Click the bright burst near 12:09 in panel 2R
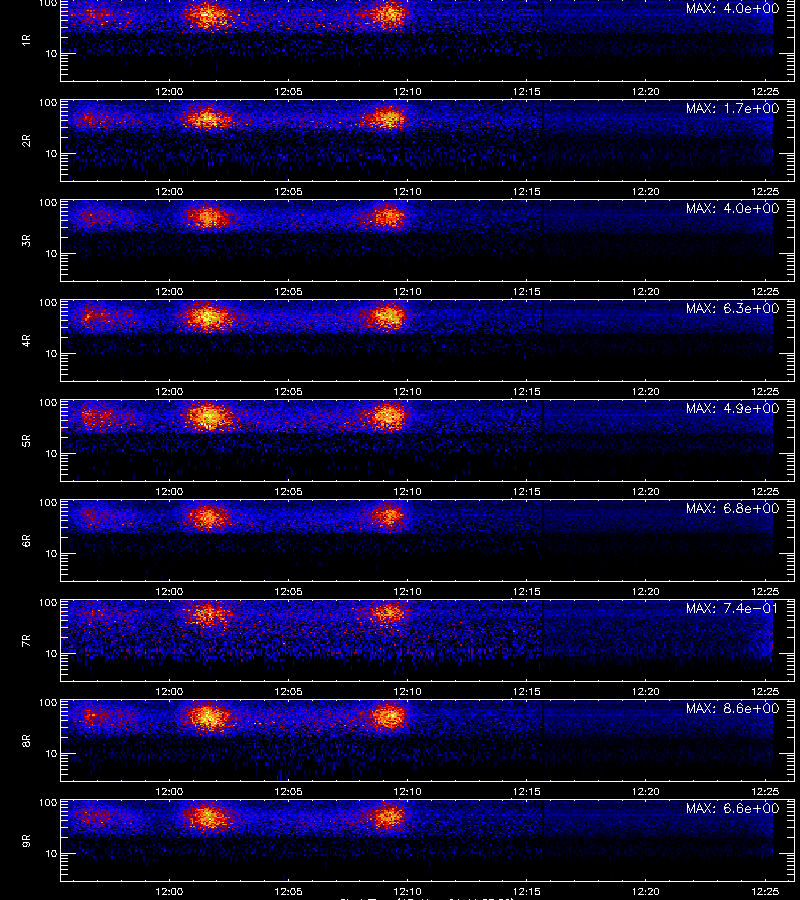Viewport: 800px width, 900px height. click(x=387, y=118)
